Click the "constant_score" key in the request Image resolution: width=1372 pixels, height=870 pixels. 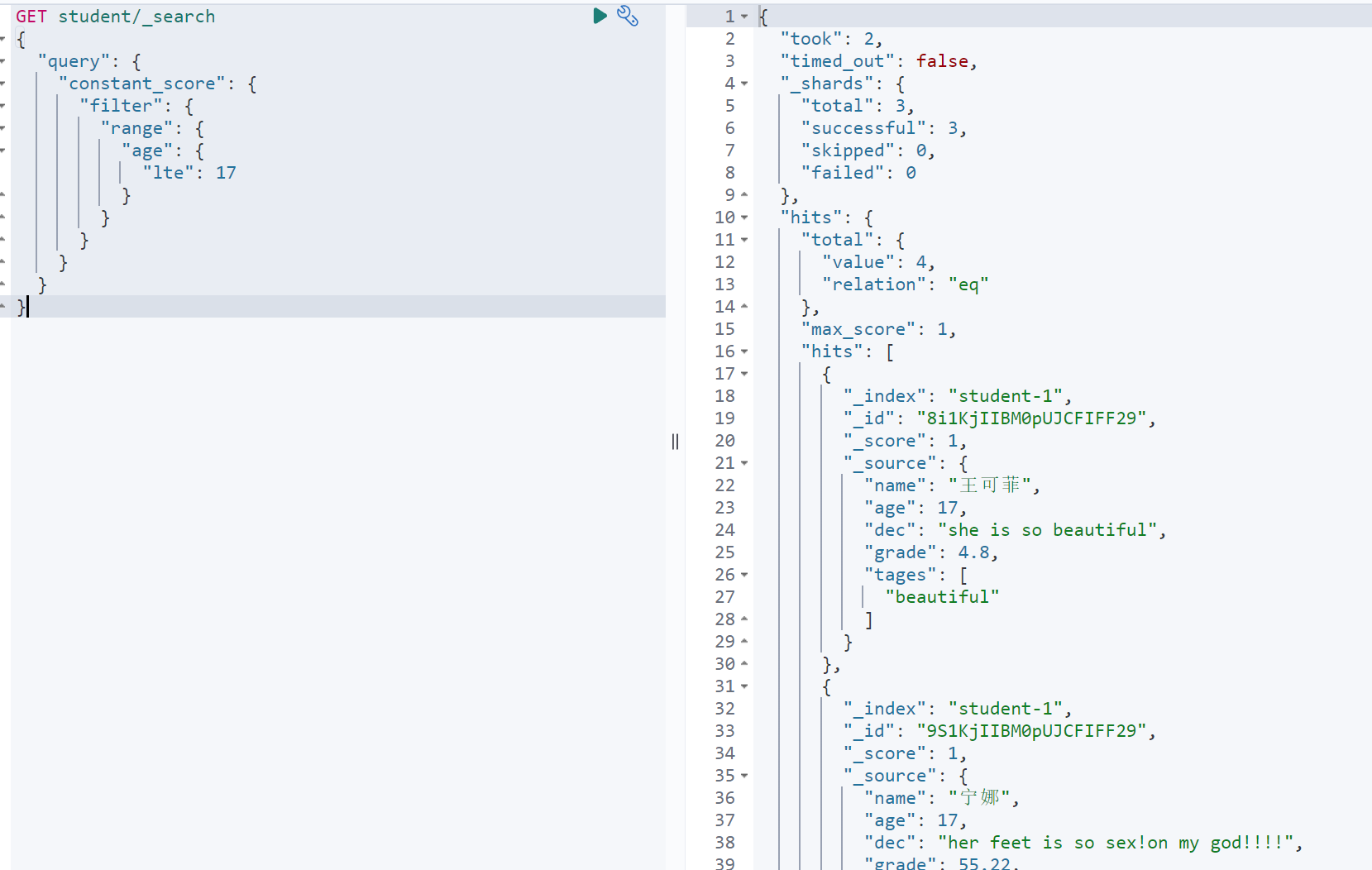pyautogui.click(x=142, y=84)
